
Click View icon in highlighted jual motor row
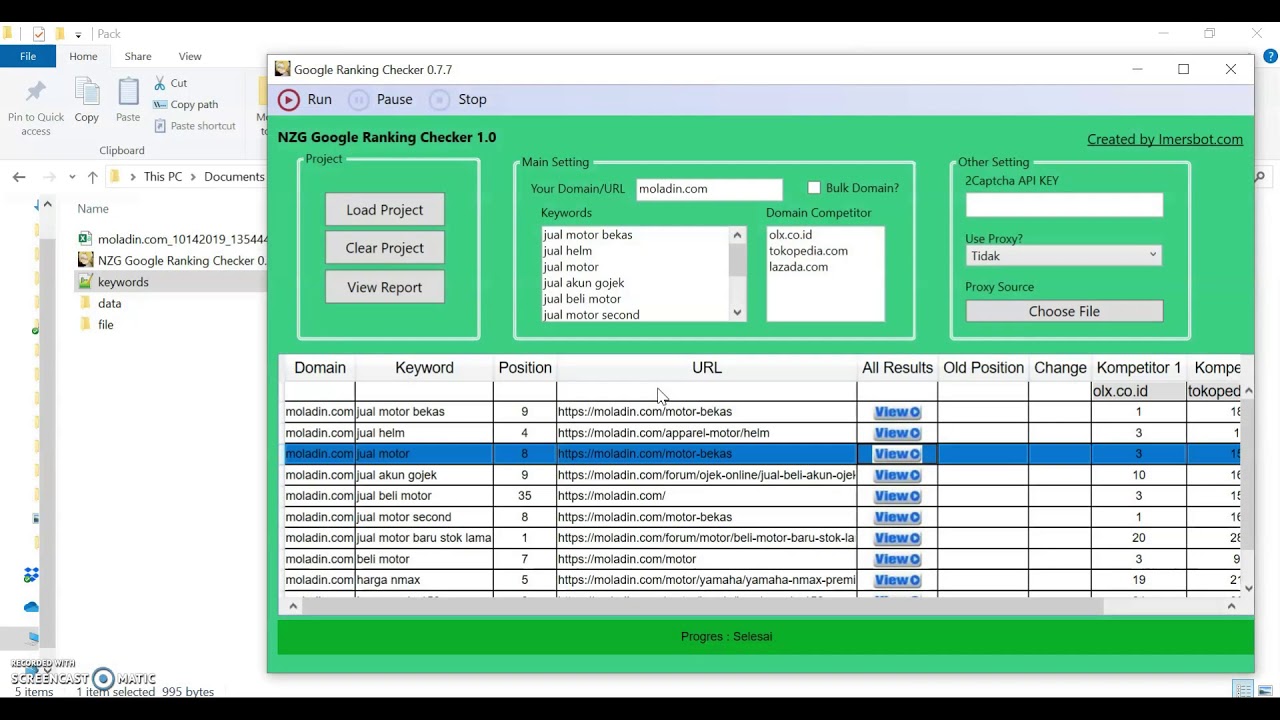[897, 454]
